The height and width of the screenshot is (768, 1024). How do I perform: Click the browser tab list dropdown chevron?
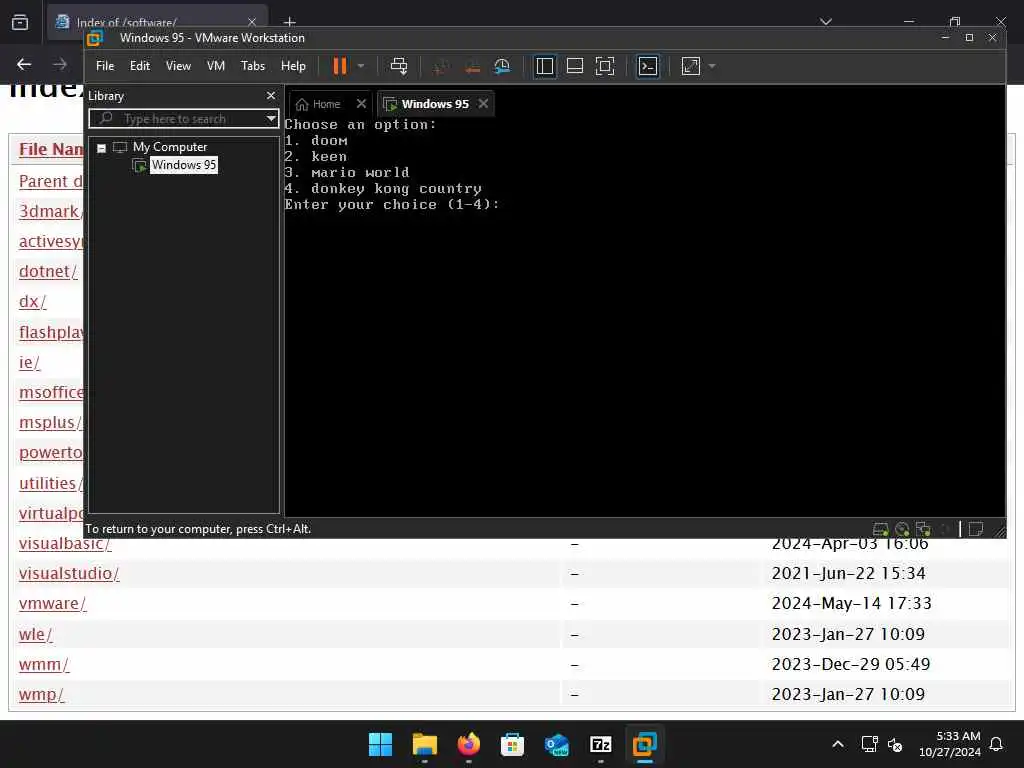(x=825, y=22)
